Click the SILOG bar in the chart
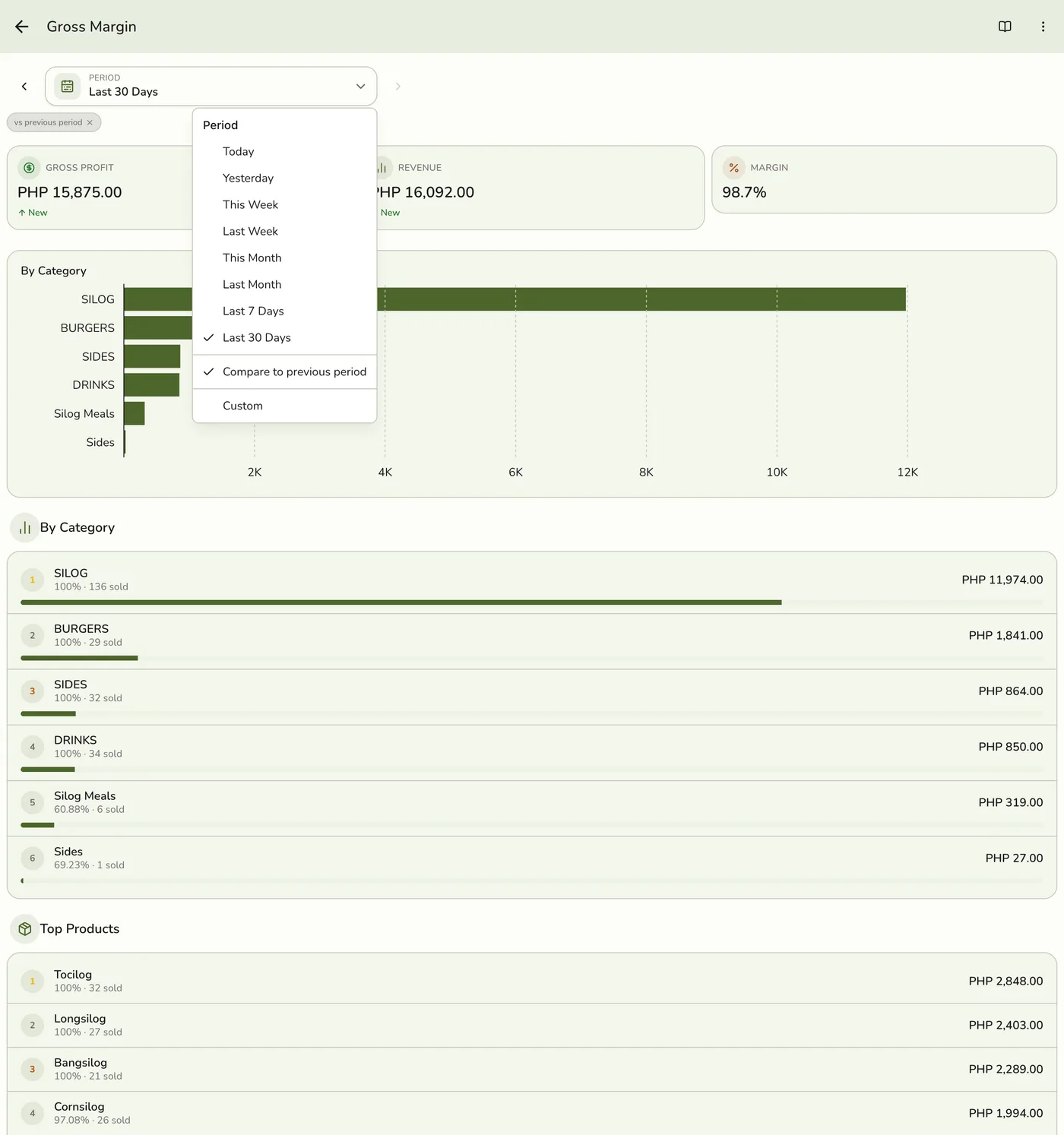The image size is (1064, 1135). (641, 299)
